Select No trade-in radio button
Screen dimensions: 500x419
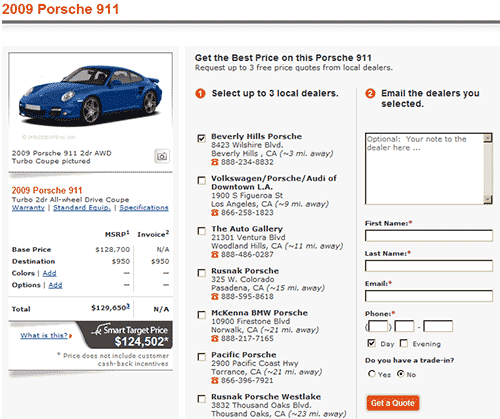click(x=400, y=374)
